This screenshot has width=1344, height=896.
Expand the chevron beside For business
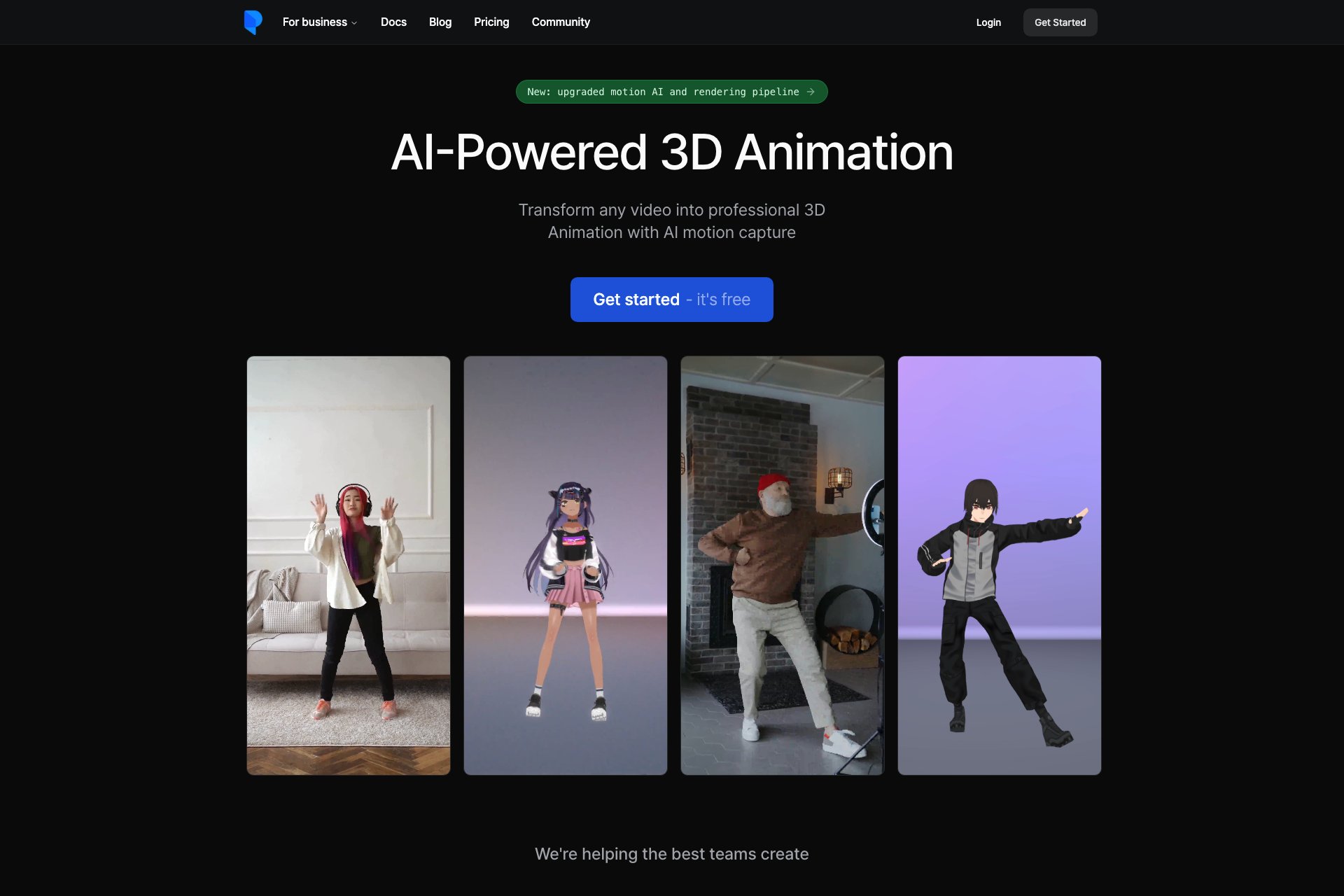(354, 23)
